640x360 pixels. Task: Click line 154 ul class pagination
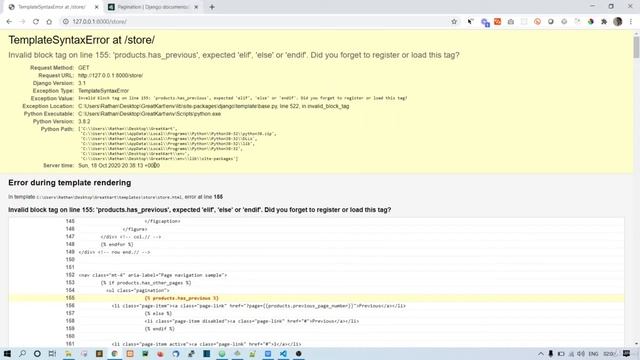(138, 291)
